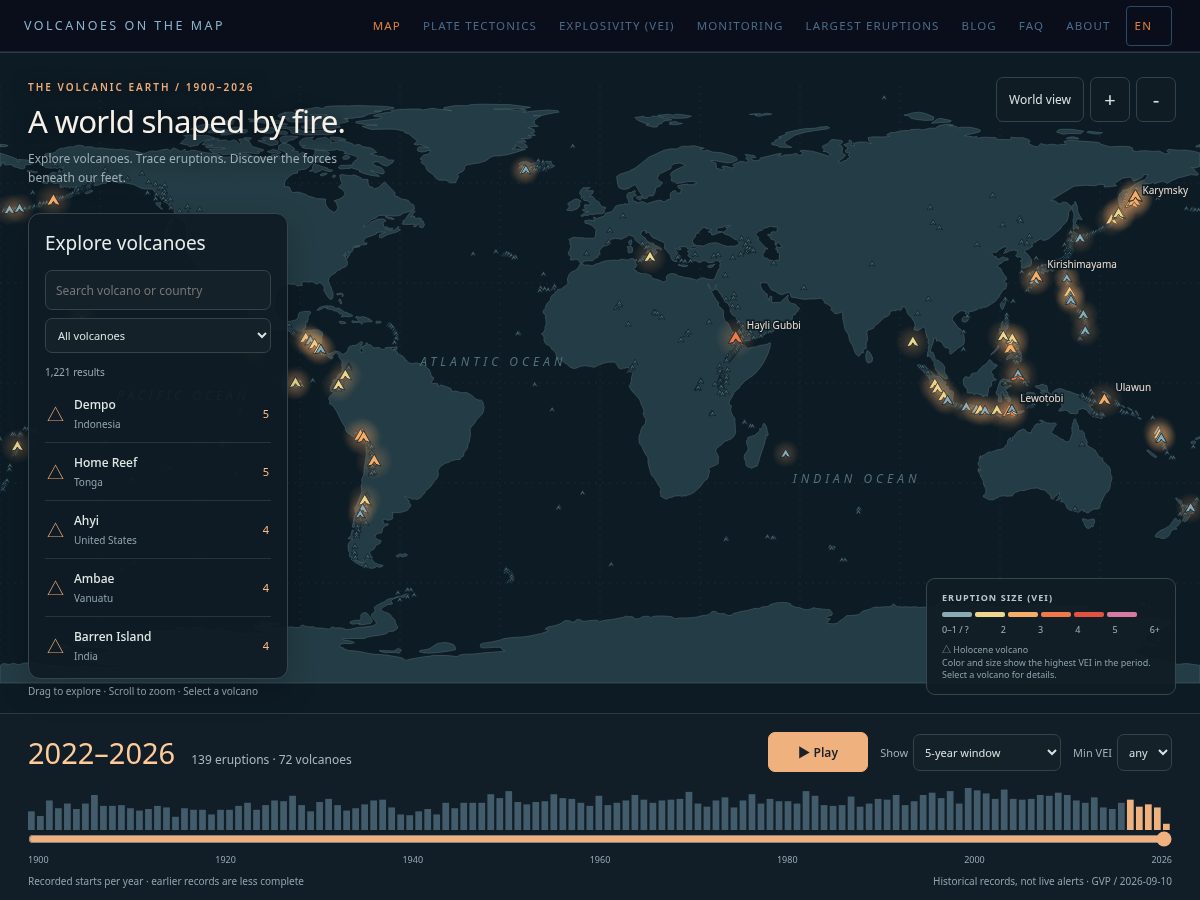The width and height of the screenshot is (1200, 900).
Task: Click the VEI 0–1 blue legend swatch
Action: point(957,615)
